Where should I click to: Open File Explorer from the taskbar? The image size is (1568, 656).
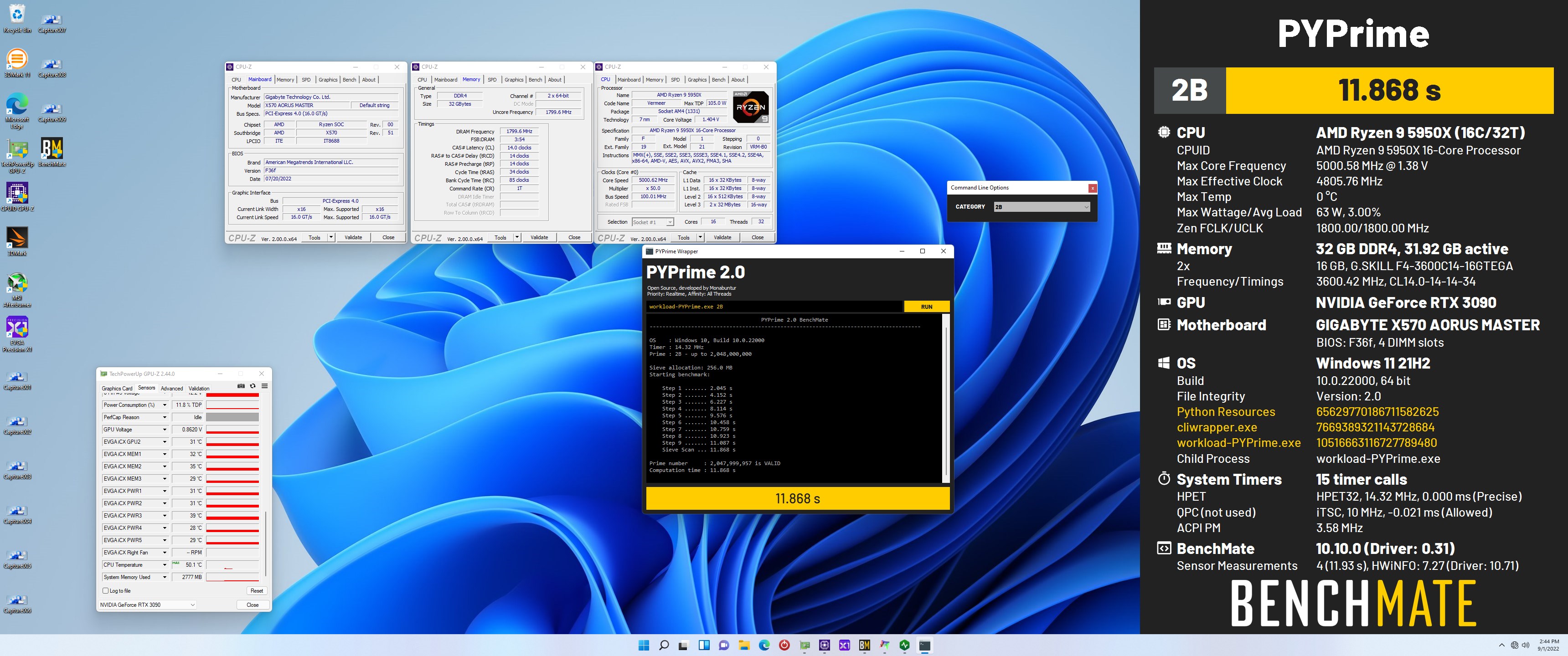(744, 645)
